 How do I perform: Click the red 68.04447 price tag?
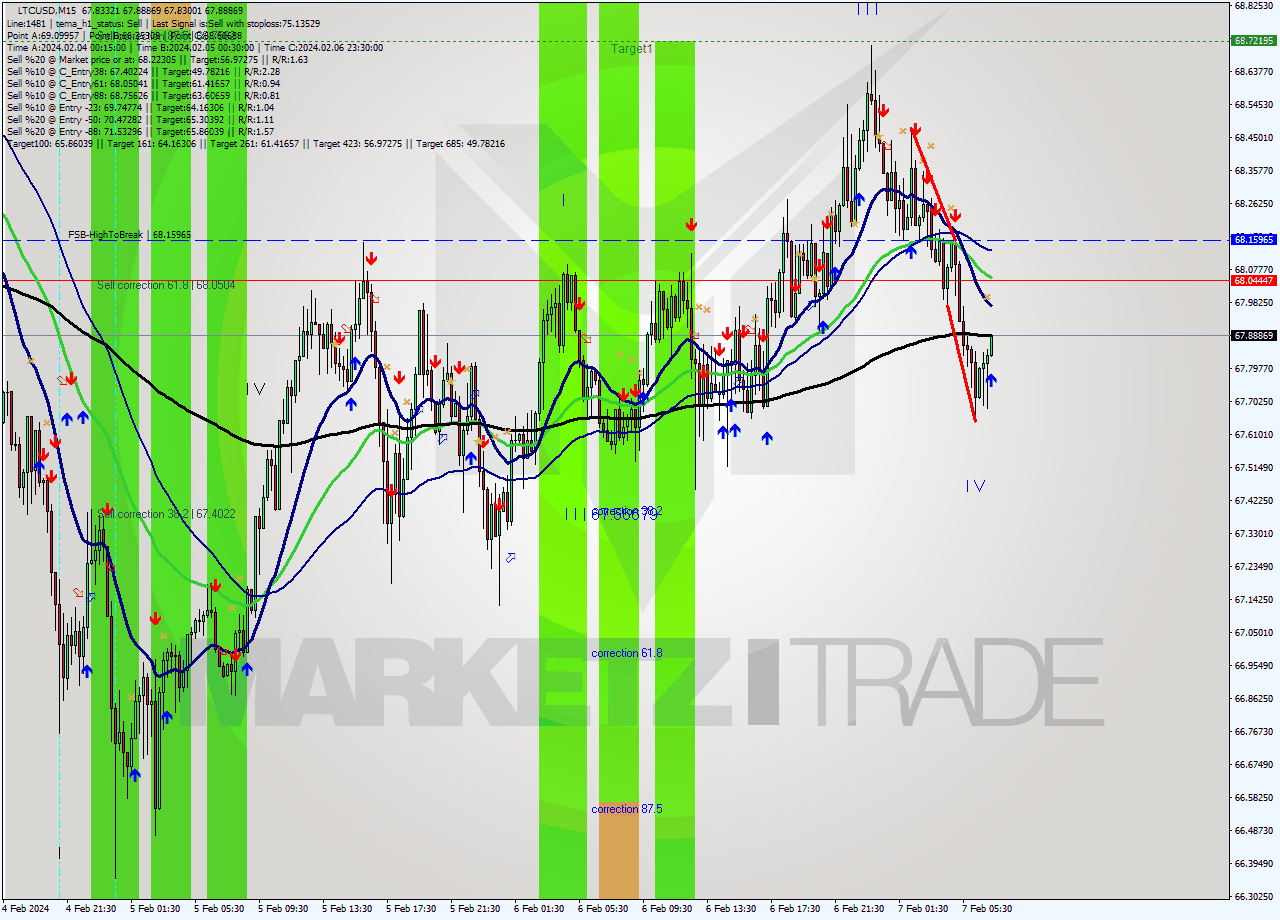pyautogui.click(x=1254, y=280)
